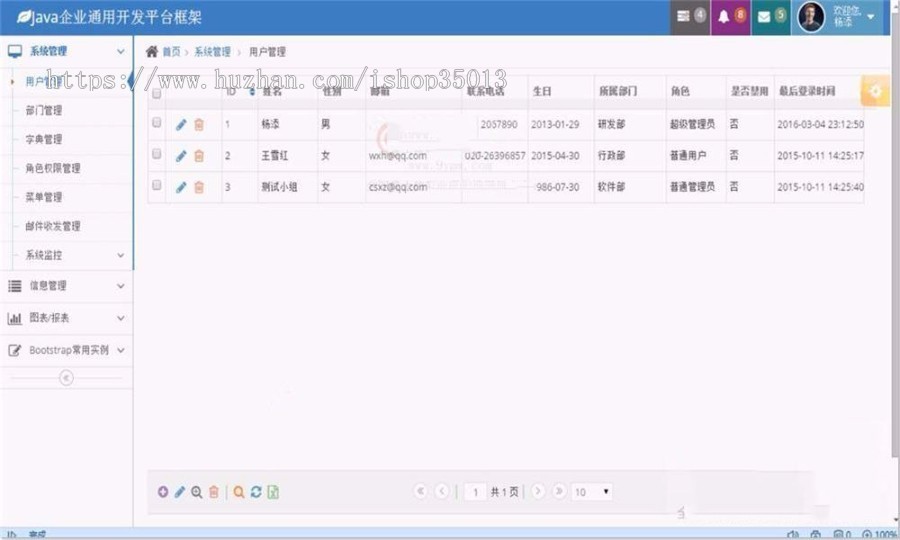Collapse the sidebar with the circled arrow button
Image resolution: width=900 pixels, height=540 pixels.
tap(66, 378)
